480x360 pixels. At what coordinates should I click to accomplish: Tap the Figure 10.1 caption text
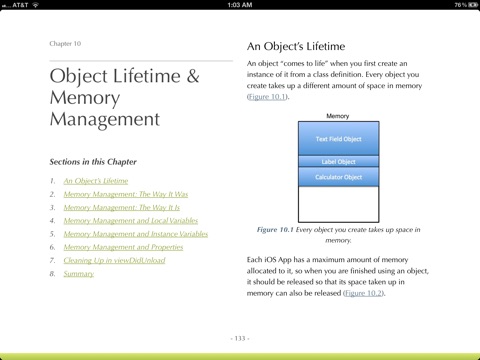338,235
